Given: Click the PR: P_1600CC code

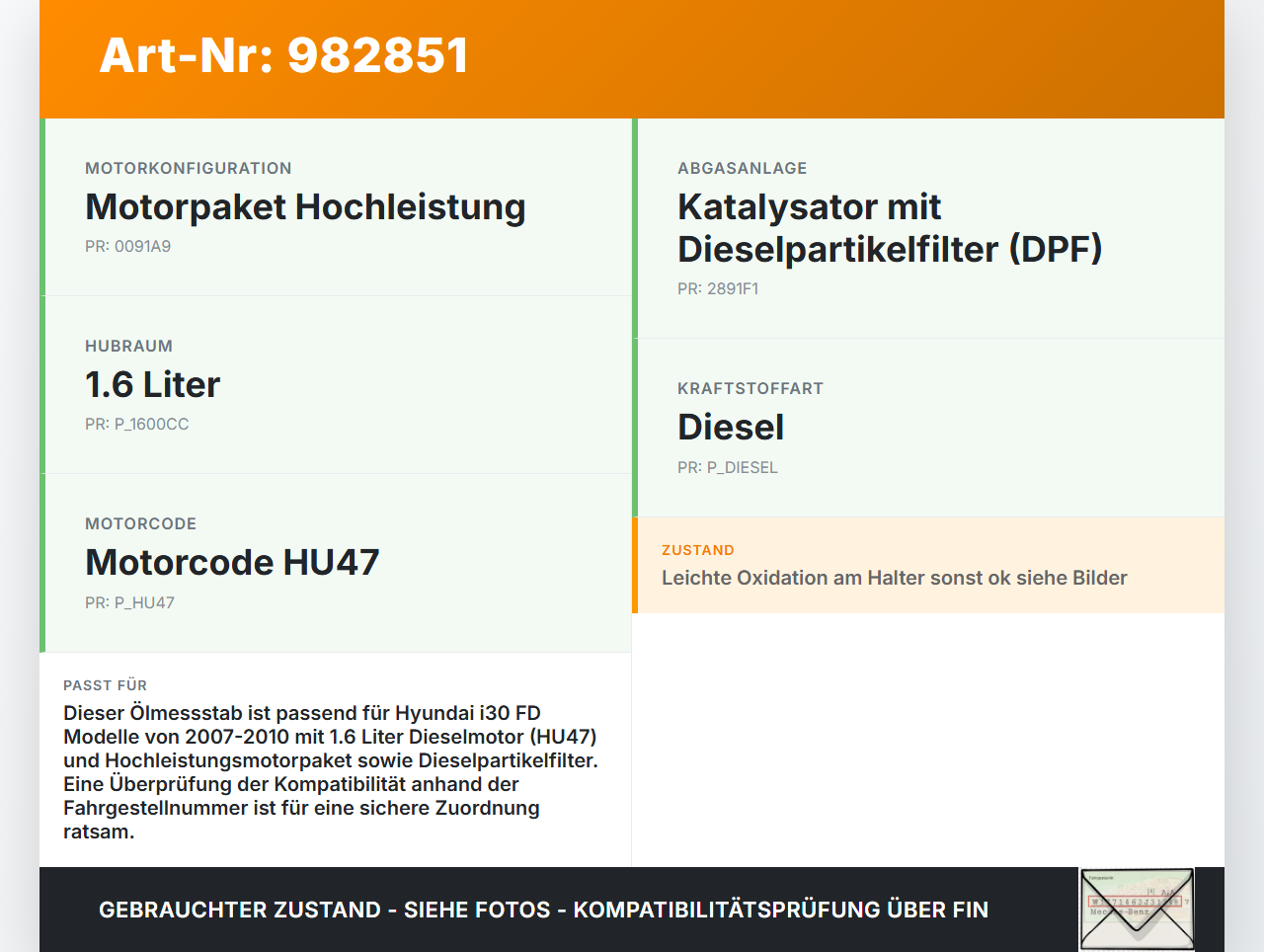Looking at the screenshot, I should click(x=137, y=424).
